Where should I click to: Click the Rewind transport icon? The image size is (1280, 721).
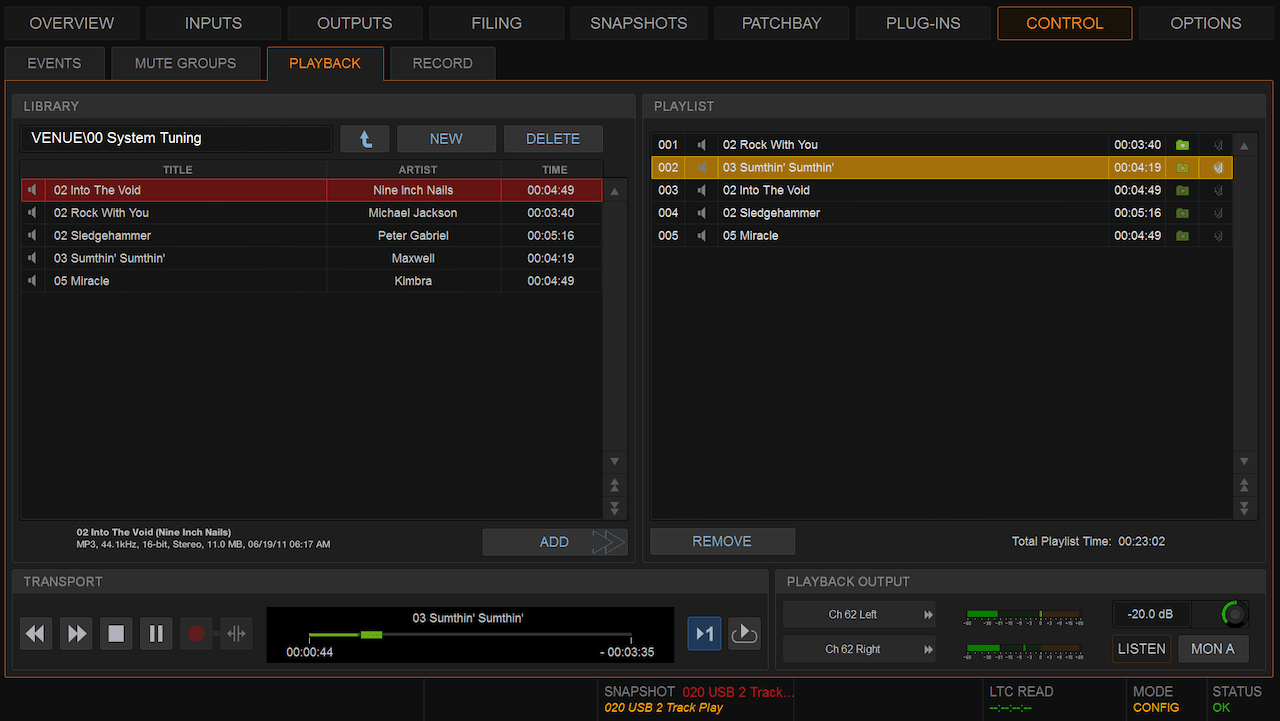coord(36,633)
